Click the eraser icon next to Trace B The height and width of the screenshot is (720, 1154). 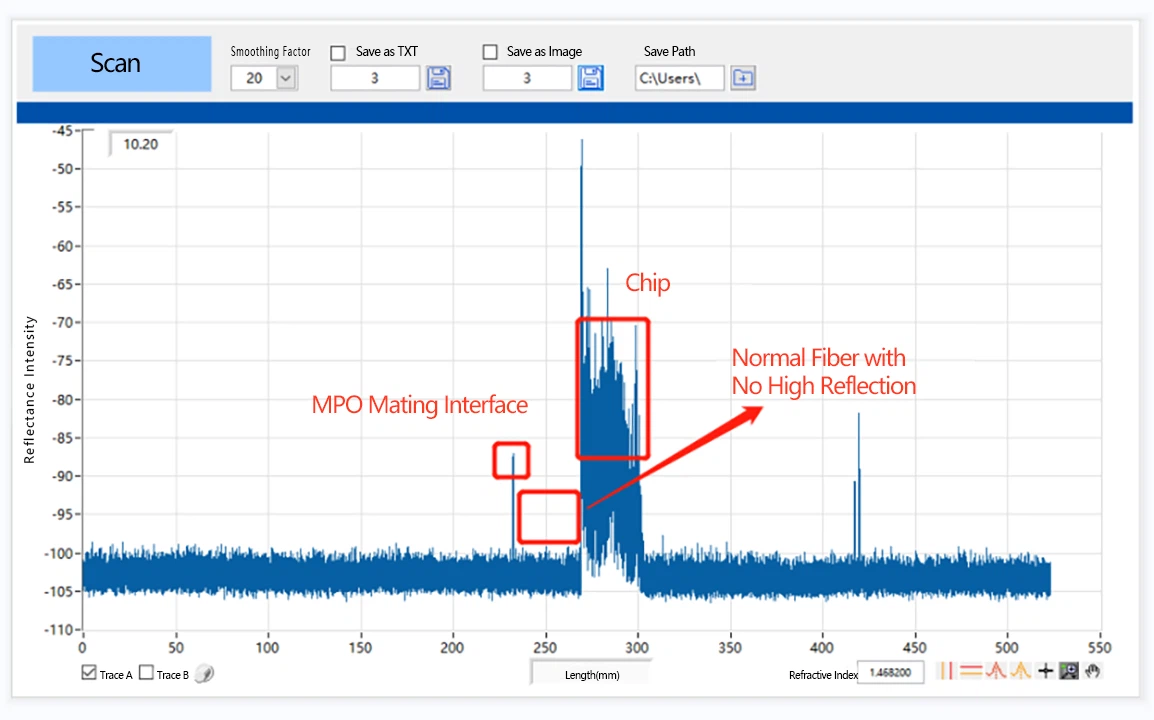click(204, 673)
